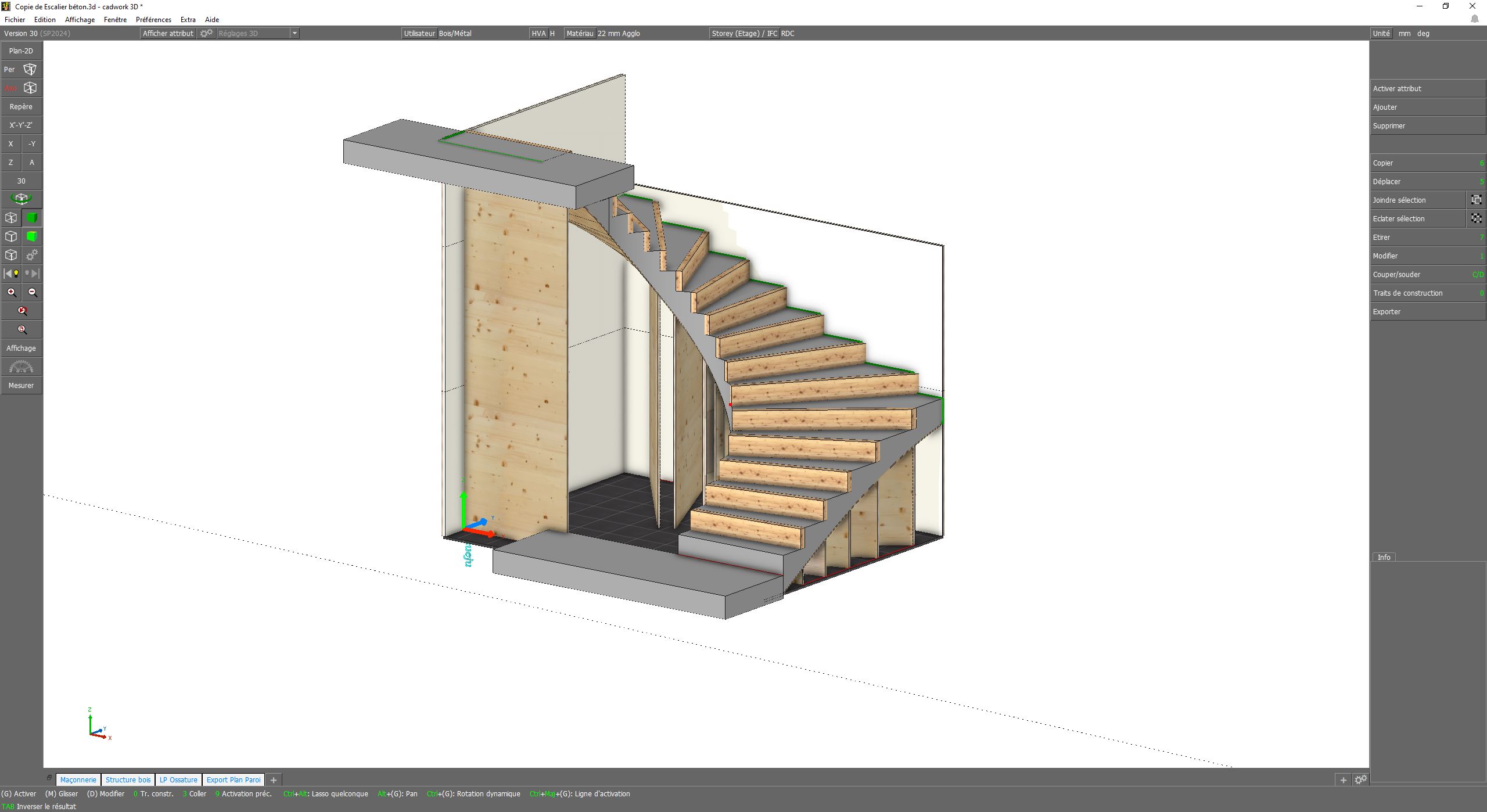Open the Affichage menu in menu bar
This screenshot has height=812, width=1487.
point(80,20)
